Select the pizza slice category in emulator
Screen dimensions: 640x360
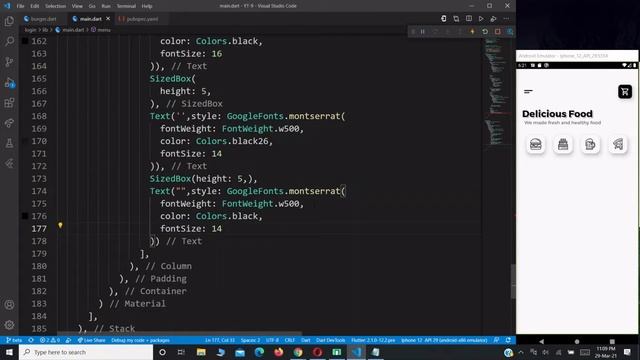click(618, 144)
